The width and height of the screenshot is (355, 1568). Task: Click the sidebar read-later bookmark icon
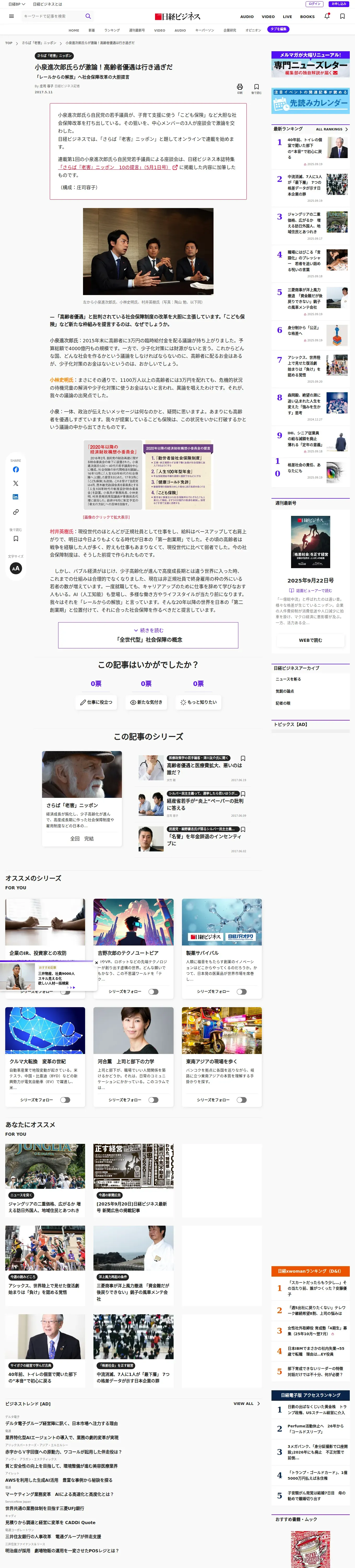point(16,538)
